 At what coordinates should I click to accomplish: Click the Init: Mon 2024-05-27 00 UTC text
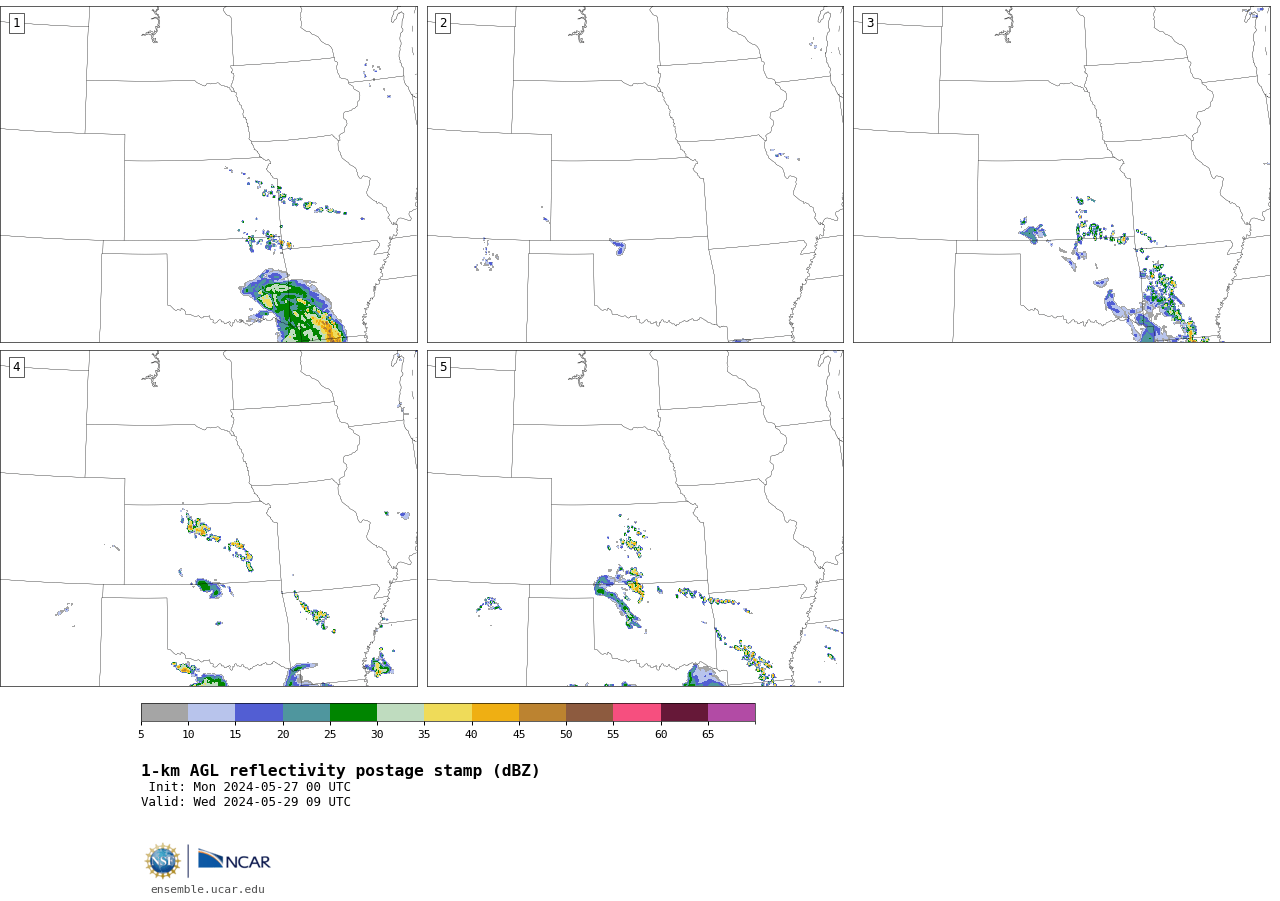tap(250, 787)
